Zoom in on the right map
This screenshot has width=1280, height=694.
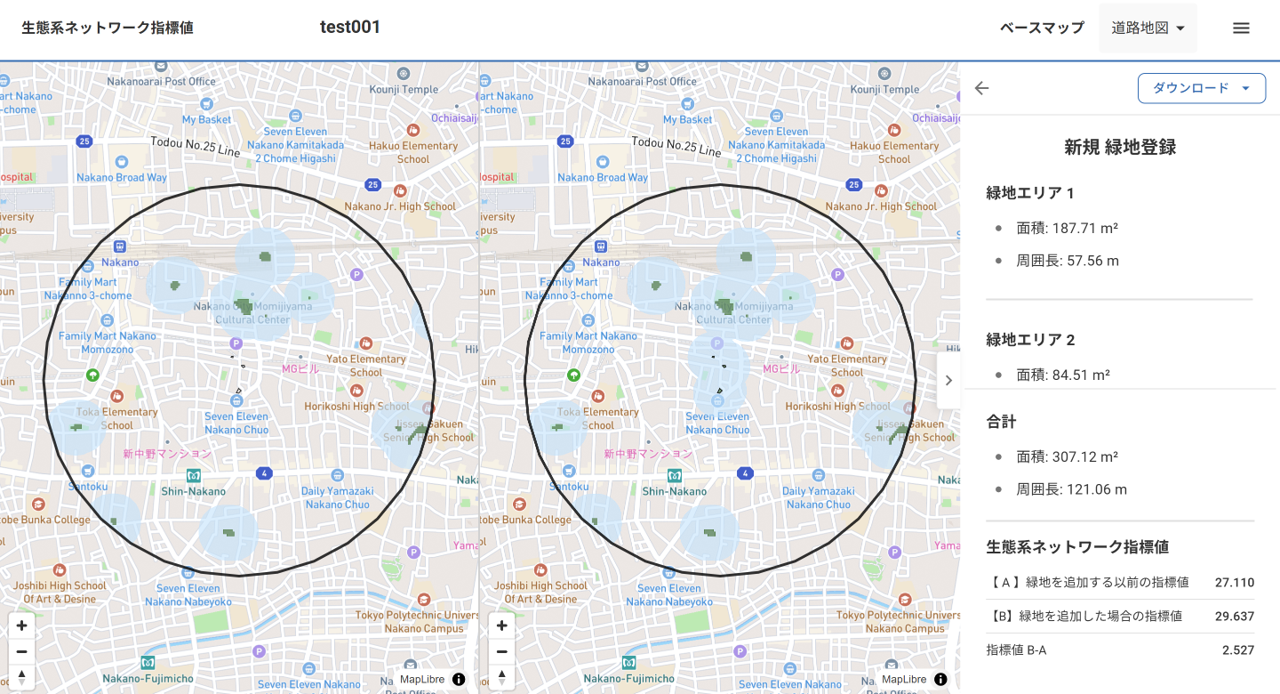(502, 626)
